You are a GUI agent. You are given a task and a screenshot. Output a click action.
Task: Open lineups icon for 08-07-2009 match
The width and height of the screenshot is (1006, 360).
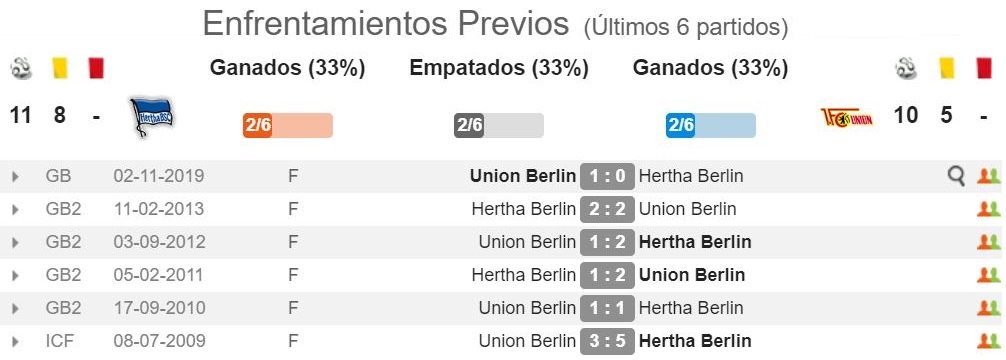pyautogui.click(x=989, y=340)
